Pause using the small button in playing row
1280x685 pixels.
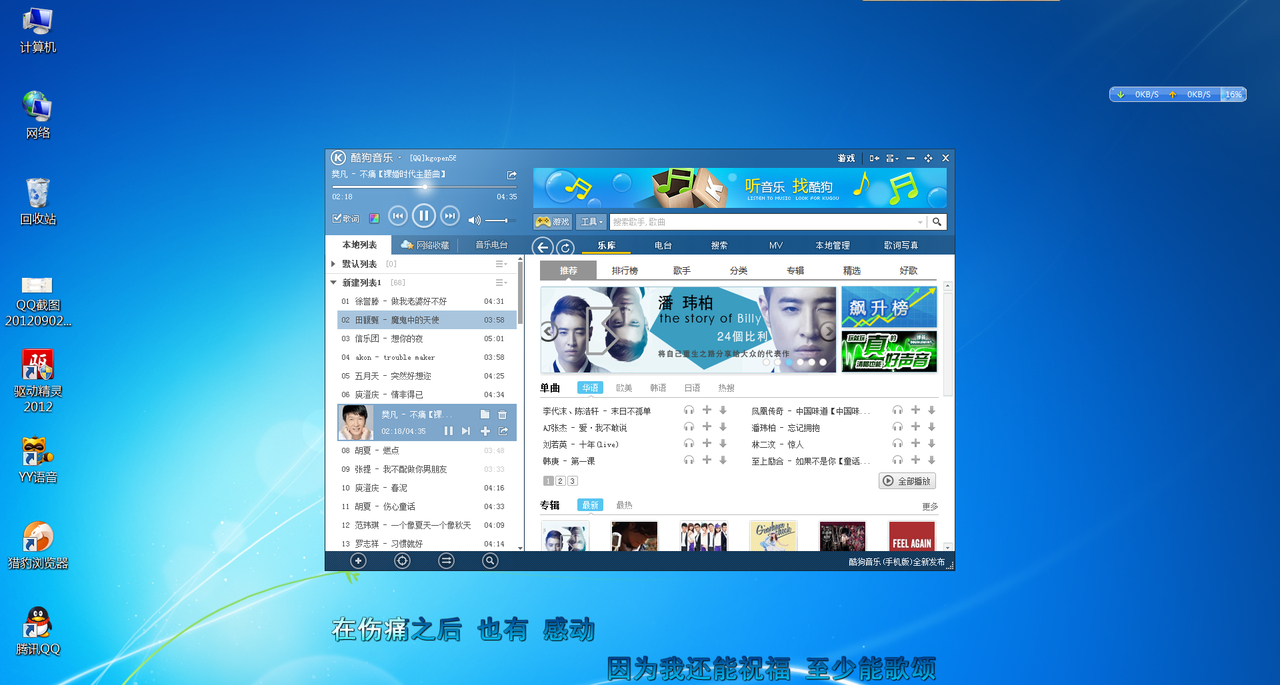coord(448,431)
